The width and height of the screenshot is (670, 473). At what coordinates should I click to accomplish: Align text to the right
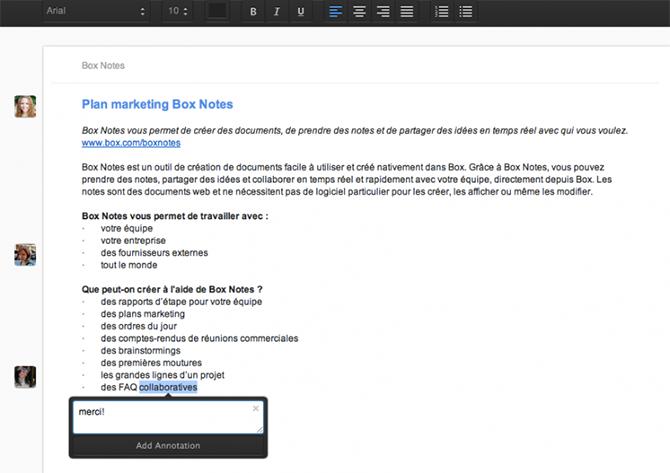[x=383, y=12]
